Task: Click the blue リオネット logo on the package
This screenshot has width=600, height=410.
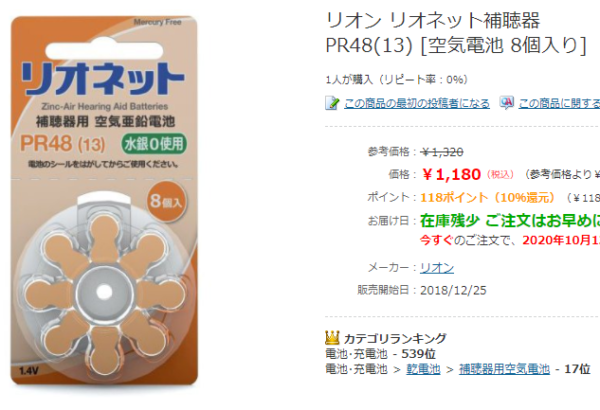Action: click(x=101, y=75)
